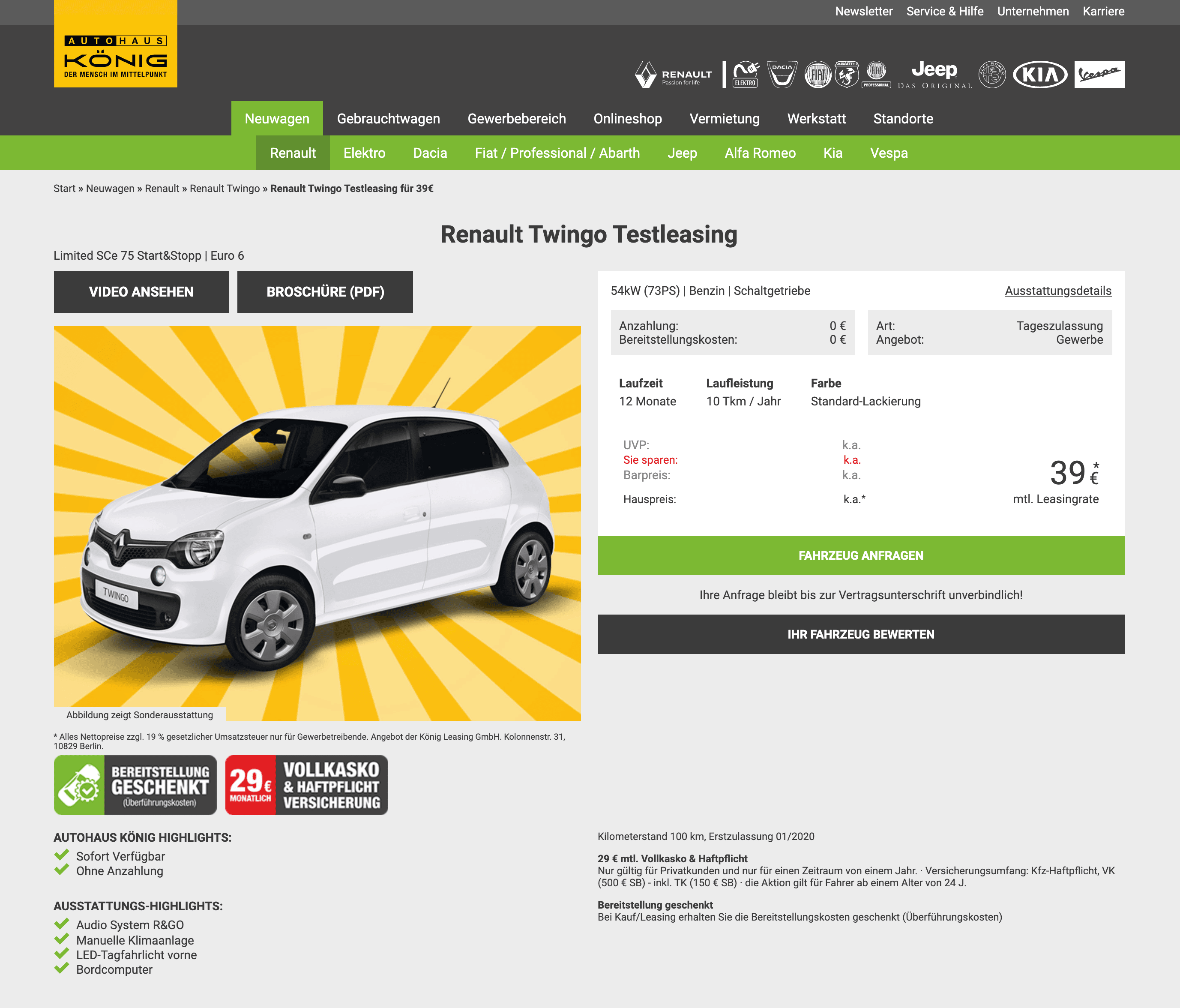This screenshot has height=1008, width=1180.
Task: Open Service & Hilfe link
Action: (x=945, y=12)
